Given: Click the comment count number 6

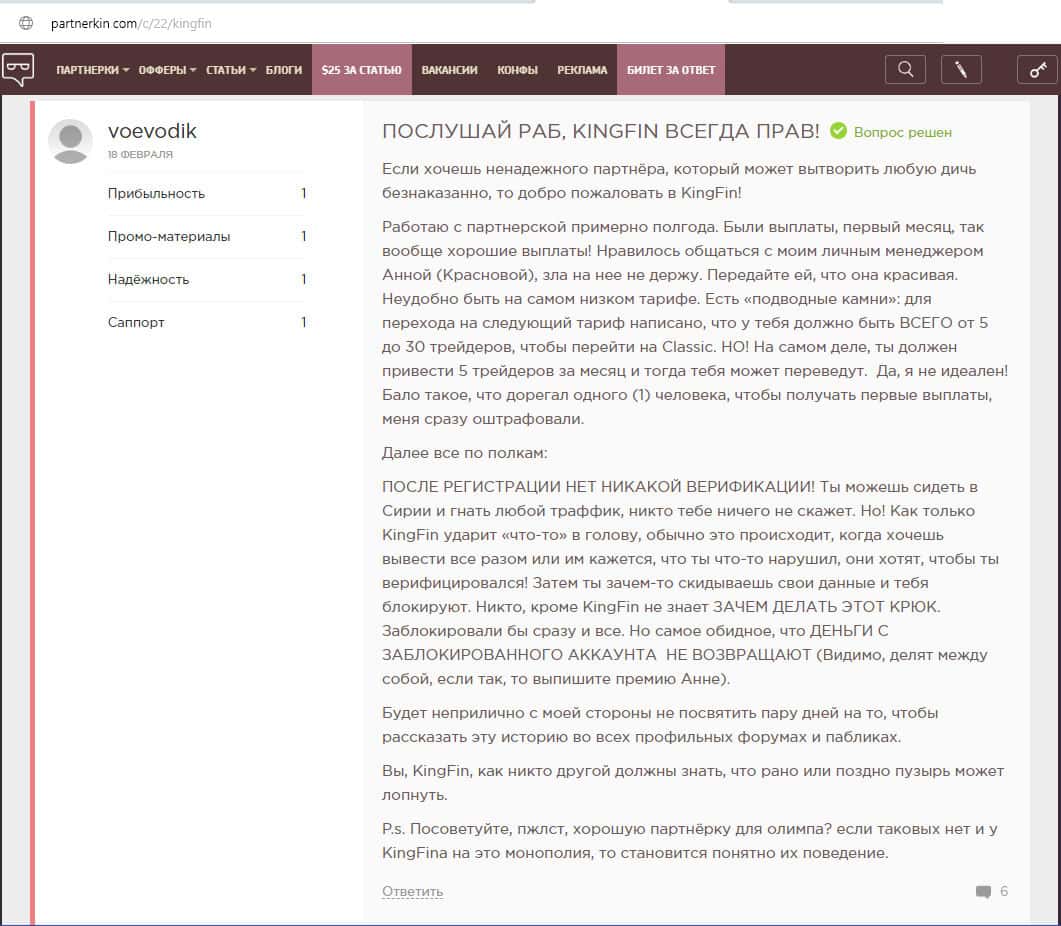Looking at the screenshot, I should click(1004, 891).
